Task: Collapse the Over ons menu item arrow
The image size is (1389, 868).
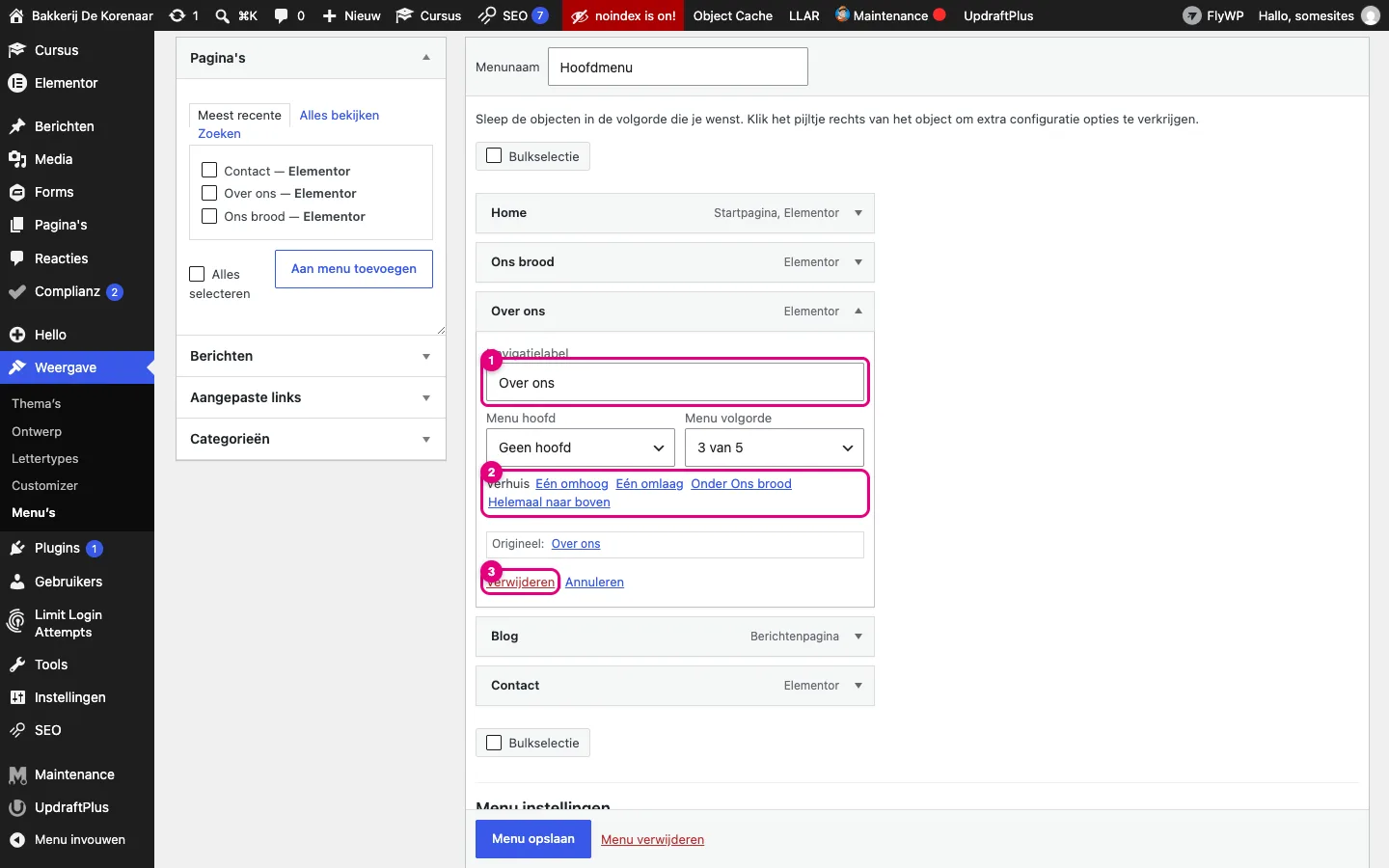Action: pos(858,312)
